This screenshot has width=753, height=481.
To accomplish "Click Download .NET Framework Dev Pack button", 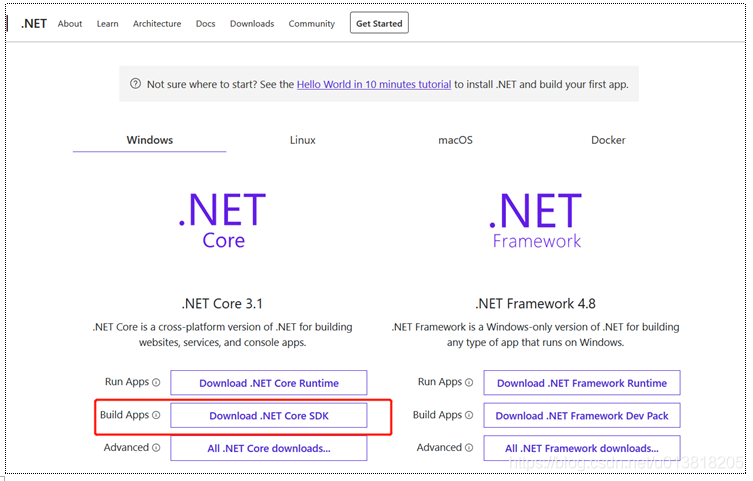I will [582, 415].
